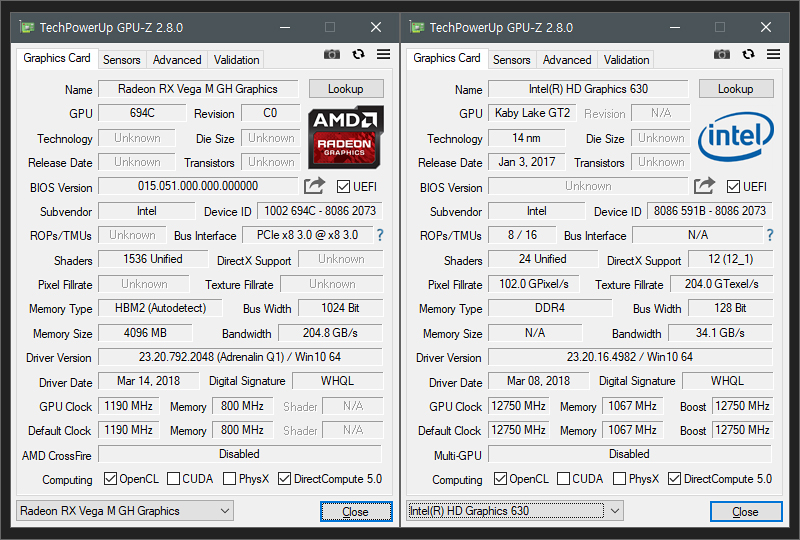
Task: Toggle CUDA checkbox in Intel window
Action: [x=563, y=479]
